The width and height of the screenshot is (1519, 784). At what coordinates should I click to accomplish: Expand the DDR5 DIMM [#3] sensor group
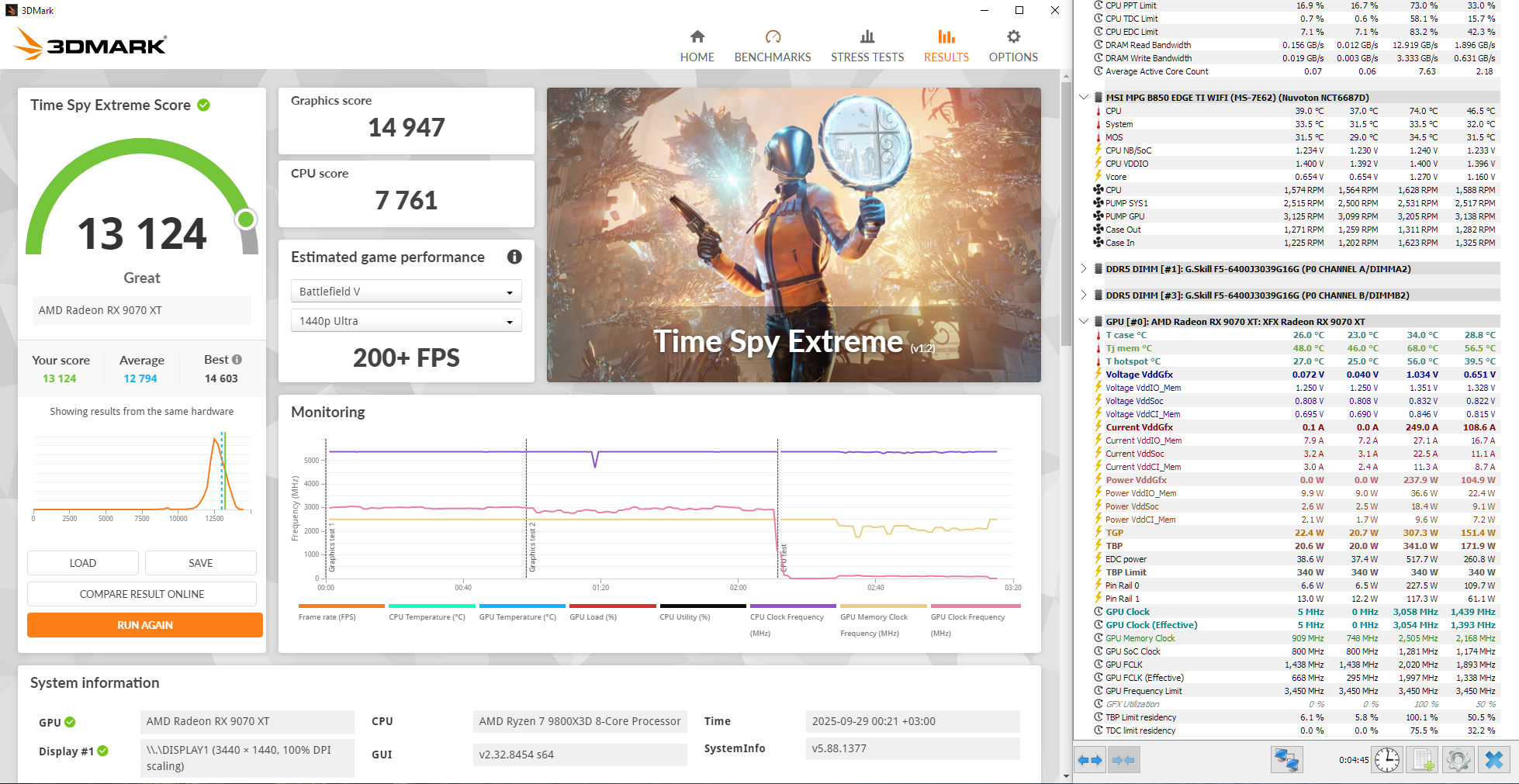point(1084,295)
